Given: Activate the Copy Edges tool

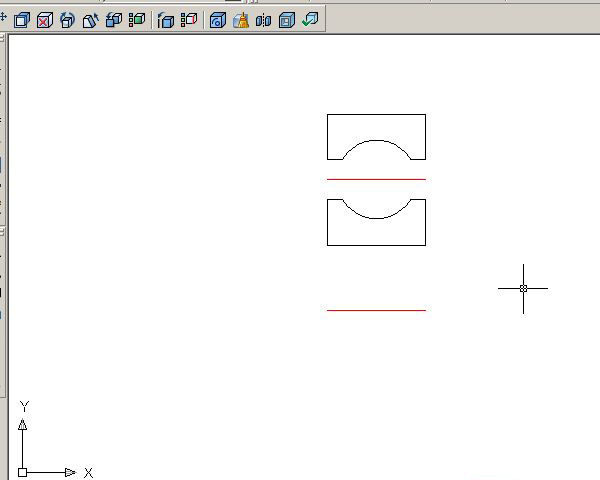Looking at the screenshot, I should 166,19.
